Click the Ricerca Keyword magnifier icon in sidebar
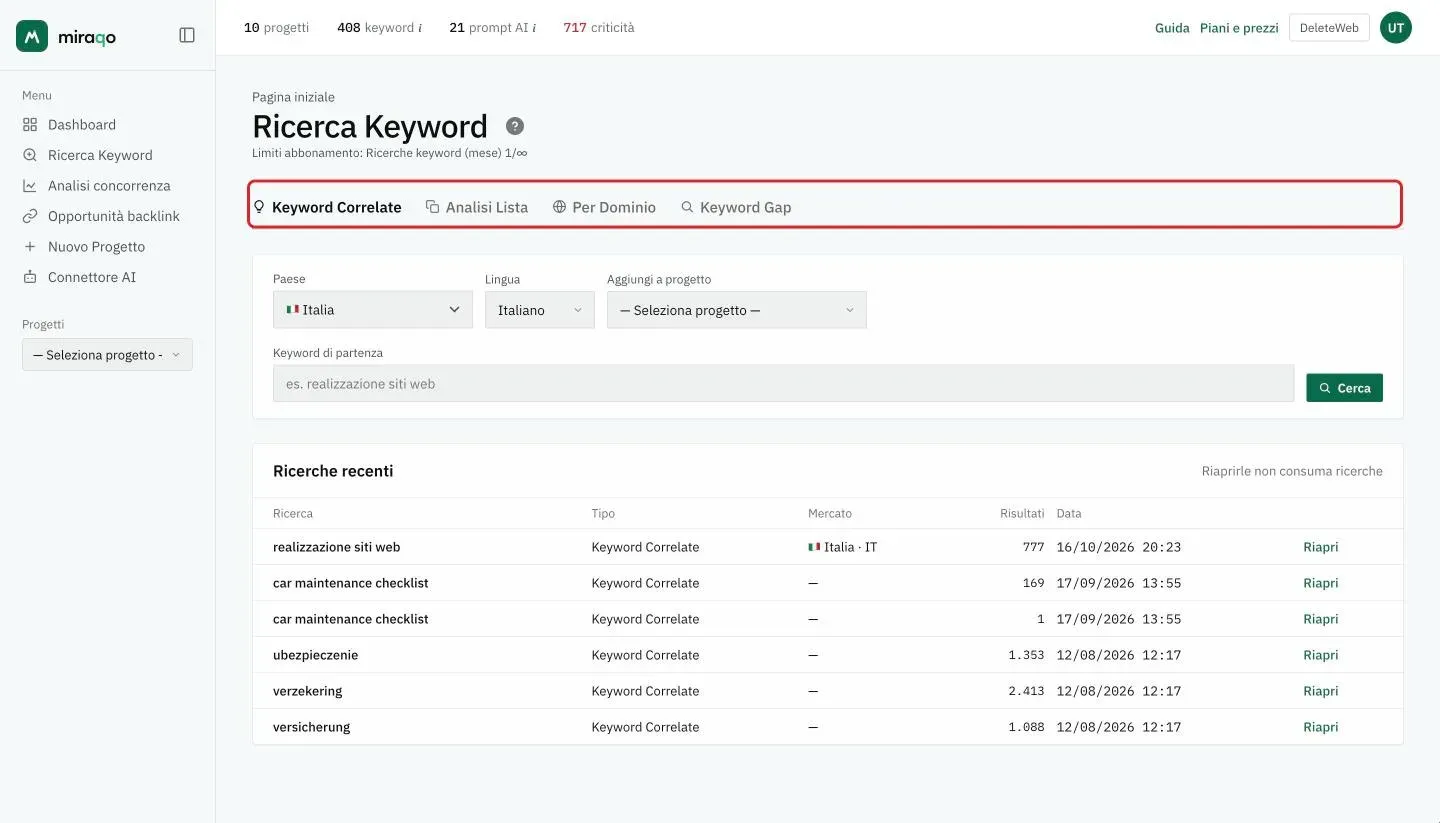 pyautogui.click(x=30, y=155)
